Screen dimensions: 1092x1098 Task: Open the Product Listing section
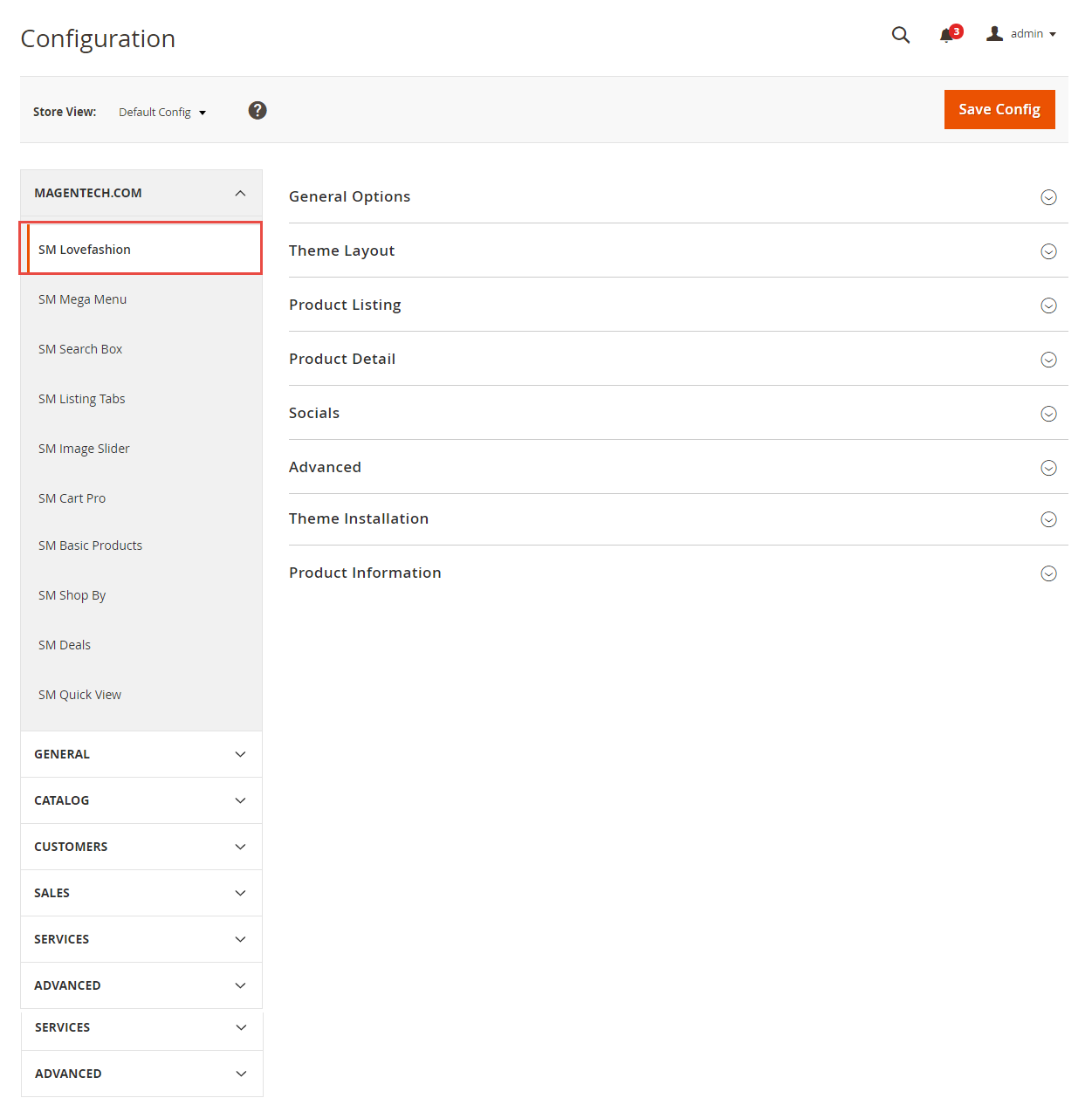tap(678, 305)
